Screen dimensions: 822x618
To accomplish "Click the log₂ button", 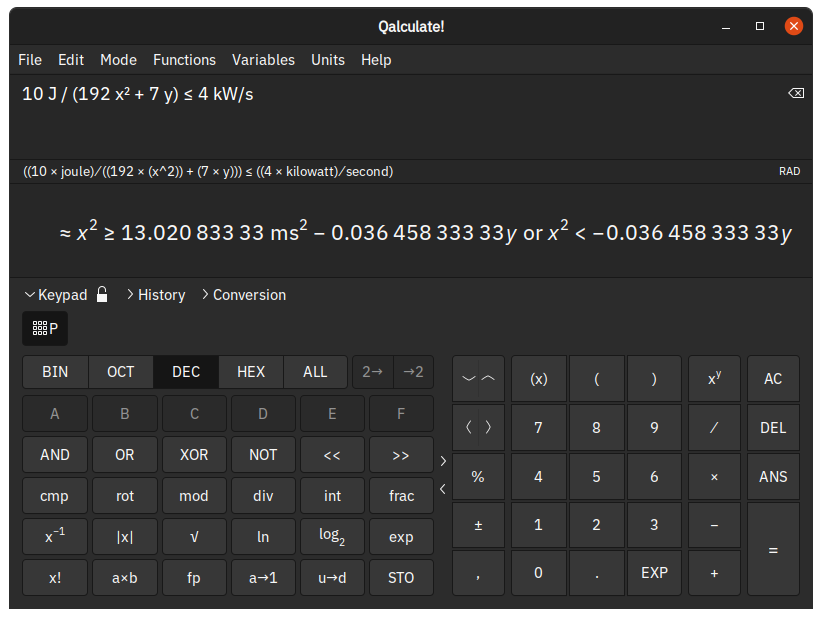I will coord(332,536).
